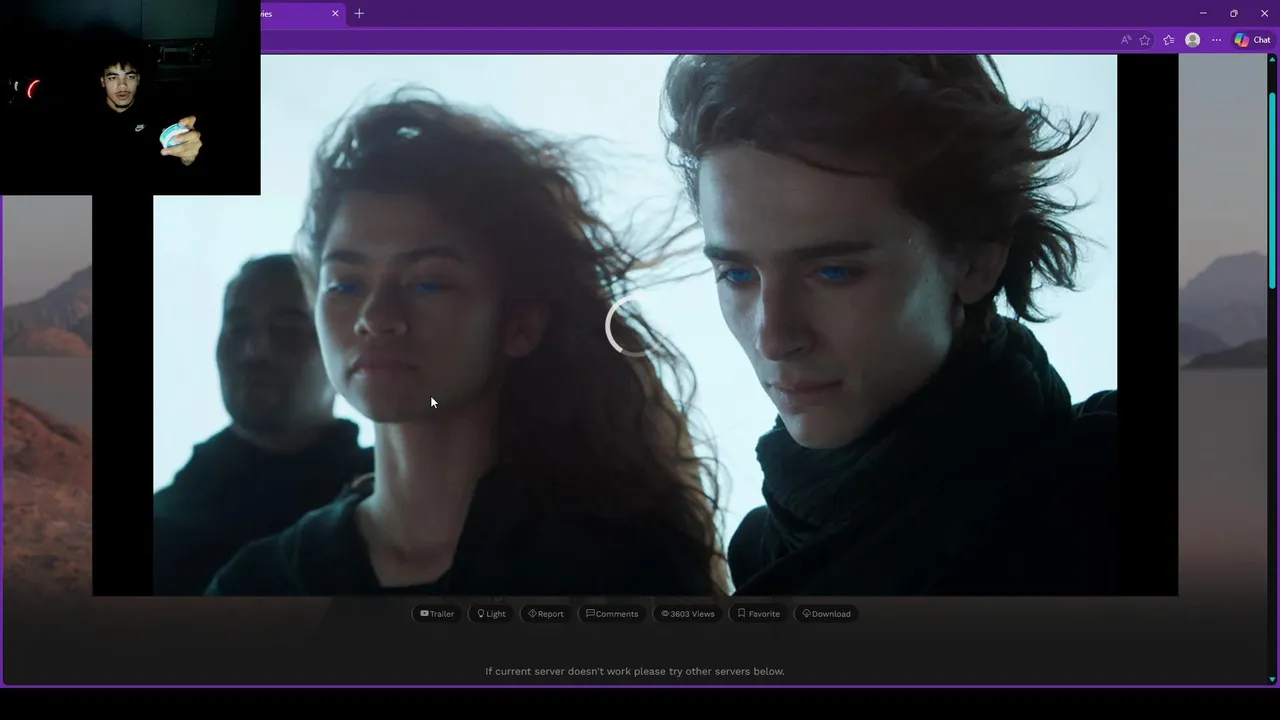This screenshot has width=1280, height=720.
Task: Click the Report button
Action: (x=546, y=614)
